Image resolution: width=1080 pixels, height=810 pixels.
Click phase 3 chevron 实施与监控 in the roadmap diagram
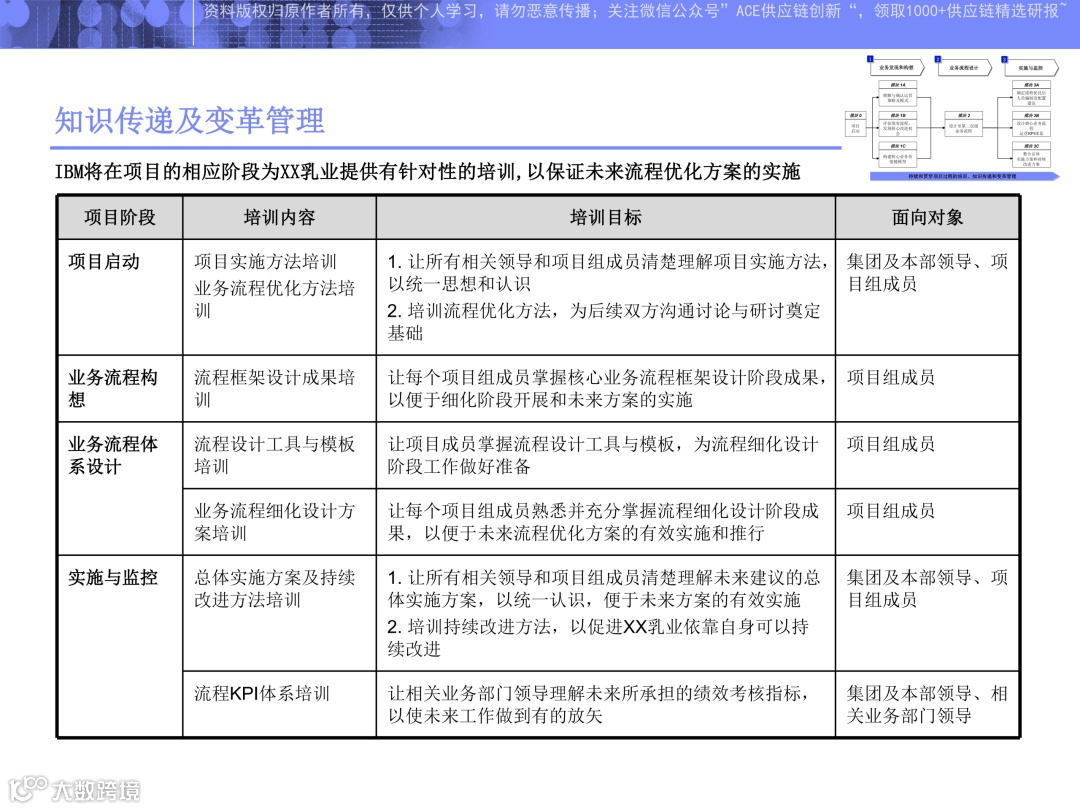pos(1031,68)
